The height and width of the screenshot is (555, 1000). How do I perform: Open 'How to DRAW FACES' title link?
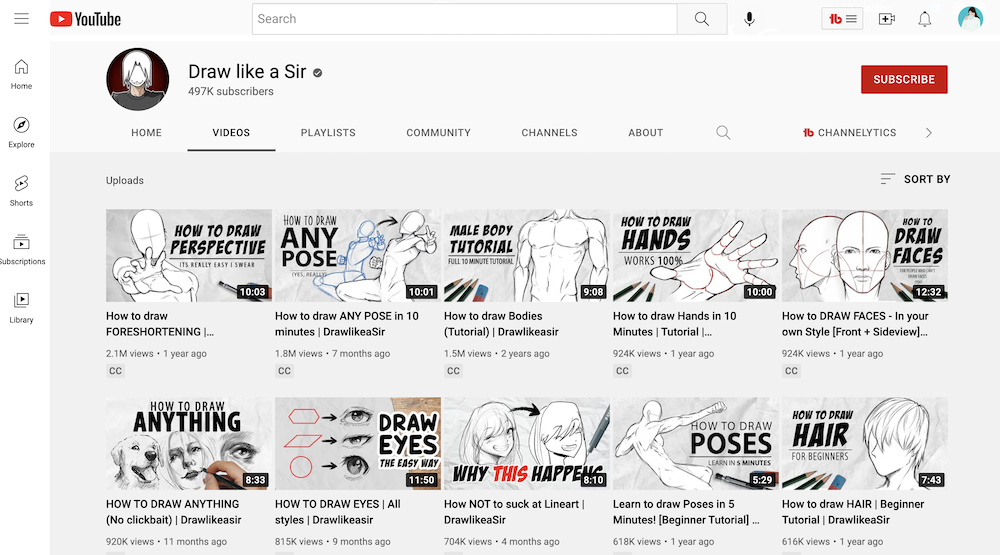(x=855, y=324)
